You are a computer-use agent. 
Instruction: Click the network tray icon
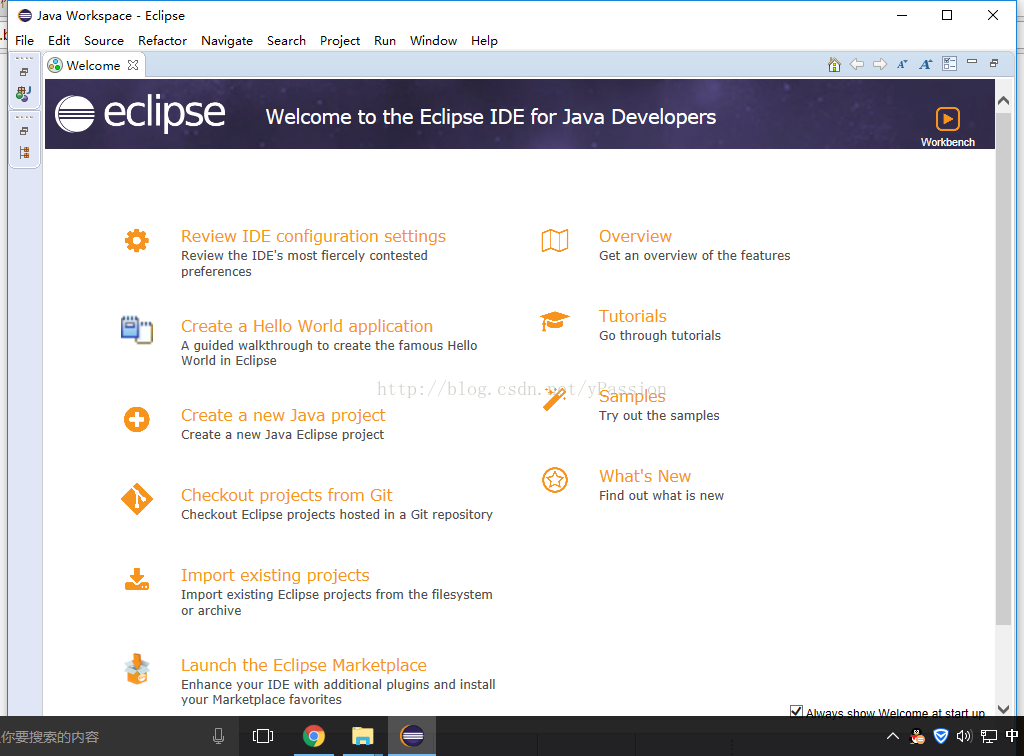coord(989,736)
